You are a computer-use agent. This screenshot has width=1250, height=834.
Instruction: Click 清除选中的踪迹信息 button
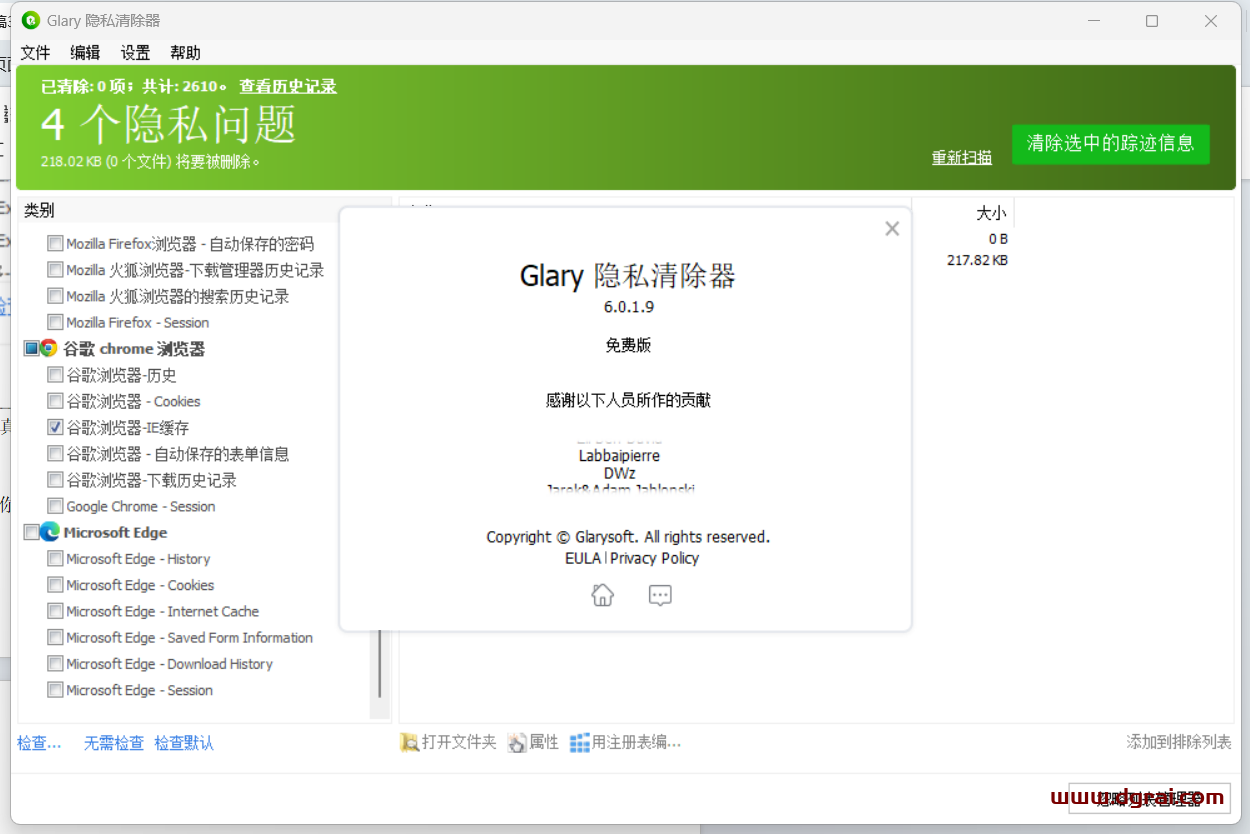pyautogui.click(x=1110, y=144)
